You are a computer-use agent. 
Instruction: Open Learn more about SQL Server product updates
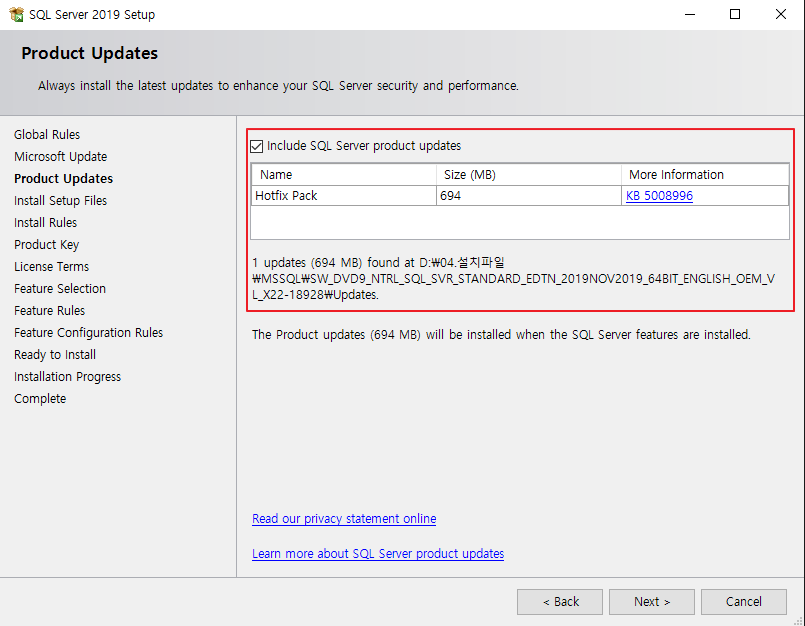tap(378, 554)
